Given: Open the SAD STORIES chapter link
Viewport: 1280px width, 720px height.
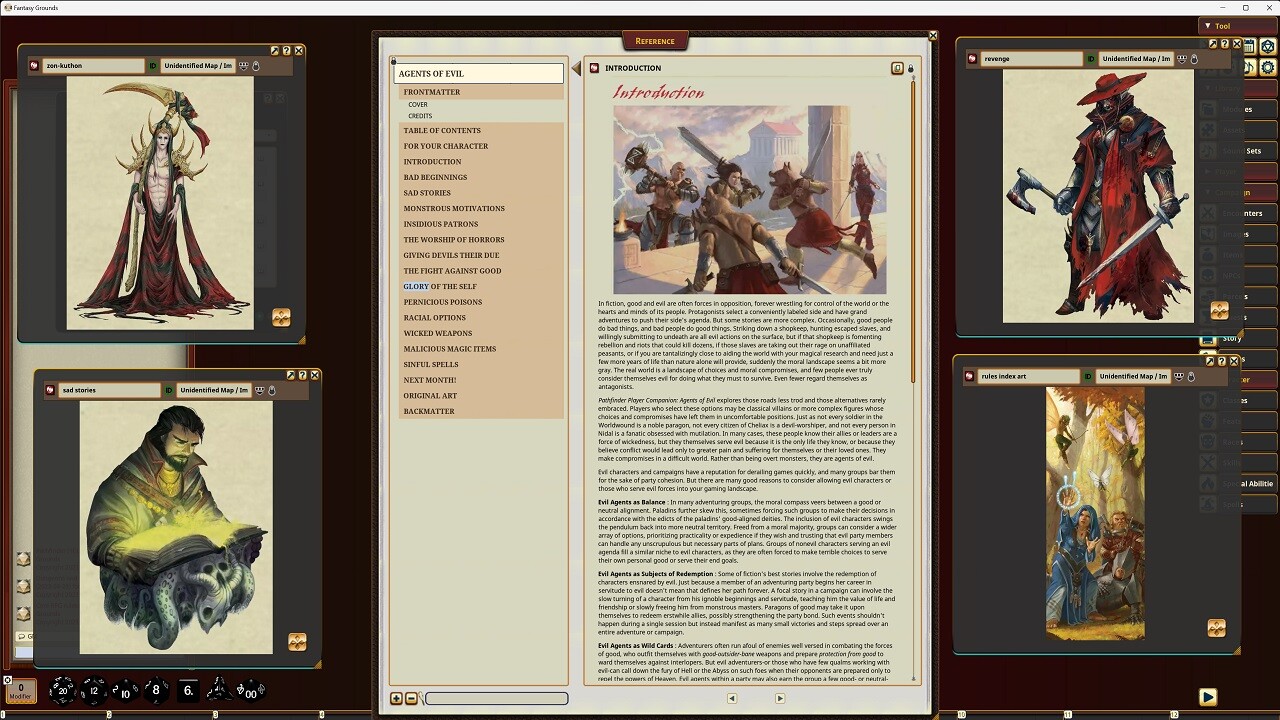Looking at the screenshot, I should (x=428, y=192).
